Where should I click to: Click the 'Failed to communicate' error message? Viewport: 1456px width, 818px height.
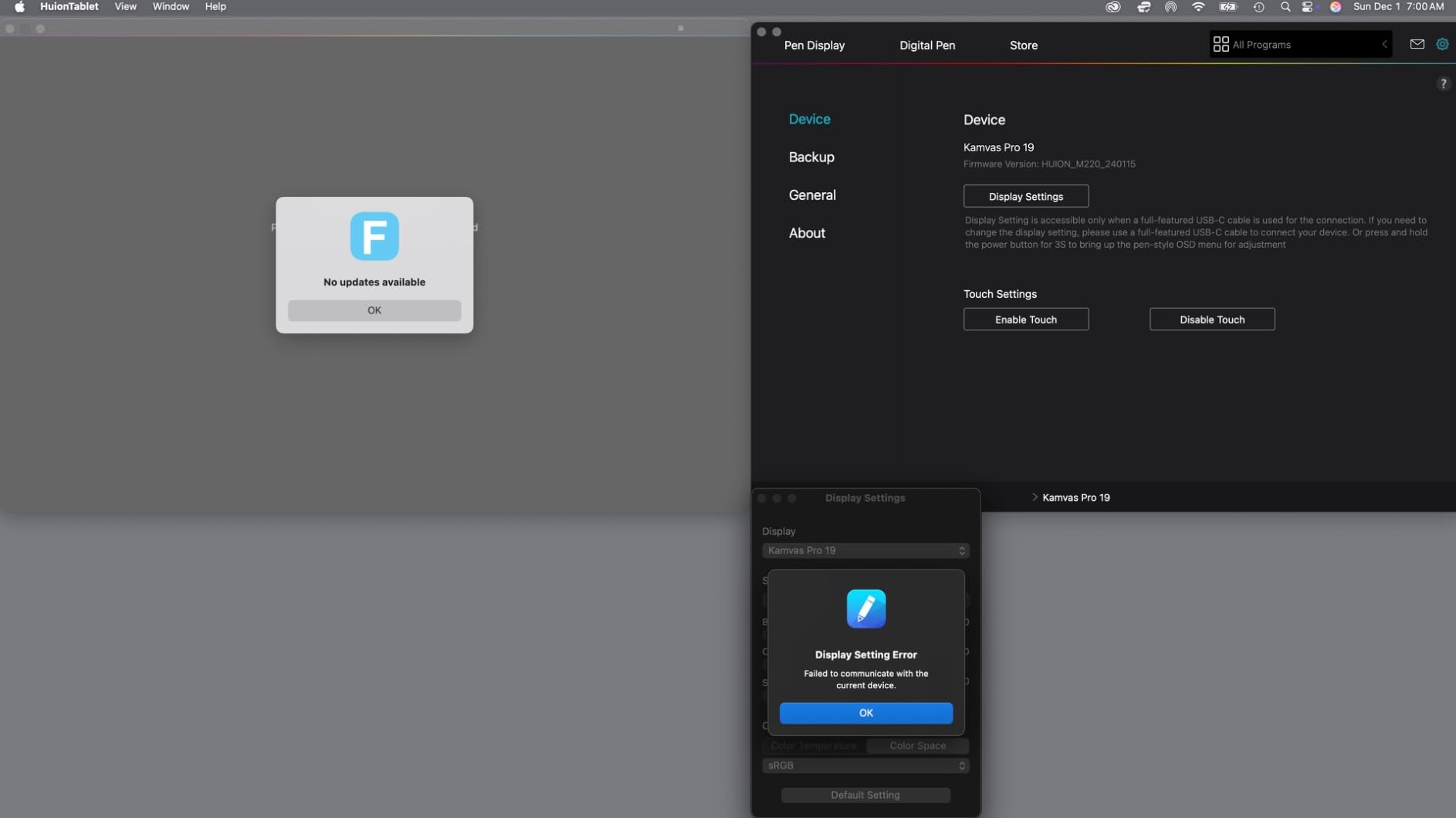tap(866, 680)
